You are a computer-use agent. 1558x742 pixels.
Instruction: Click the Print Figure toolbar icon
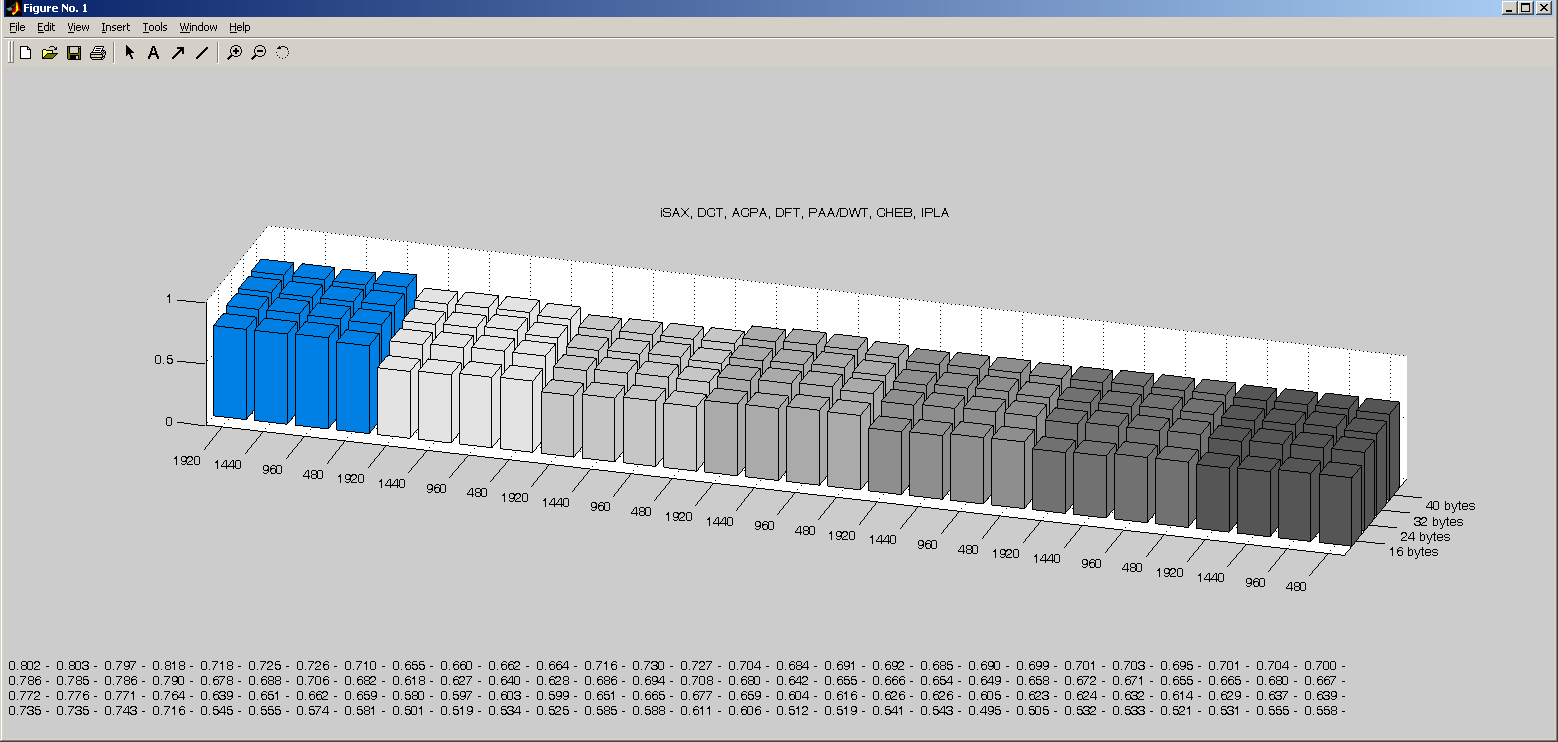point(98,53)
